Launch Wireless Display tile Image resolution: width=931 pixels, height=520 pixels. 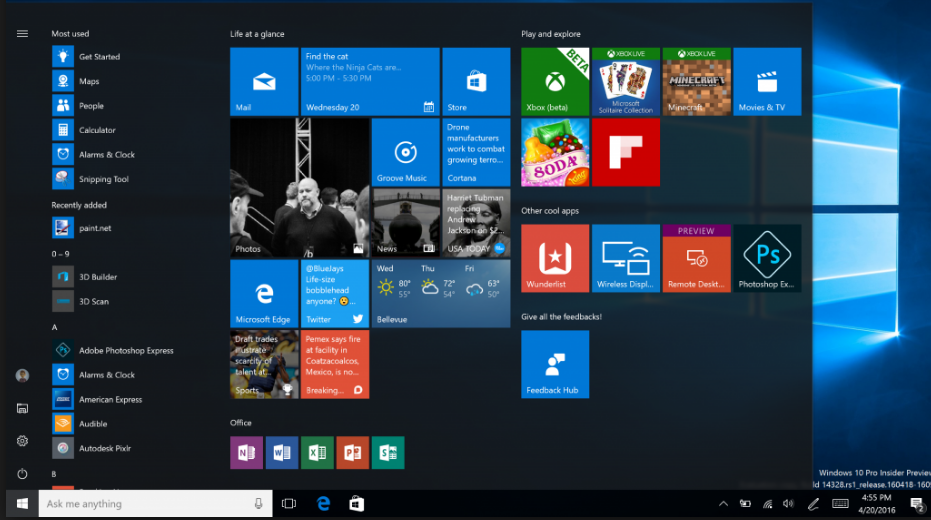(626, 258)
